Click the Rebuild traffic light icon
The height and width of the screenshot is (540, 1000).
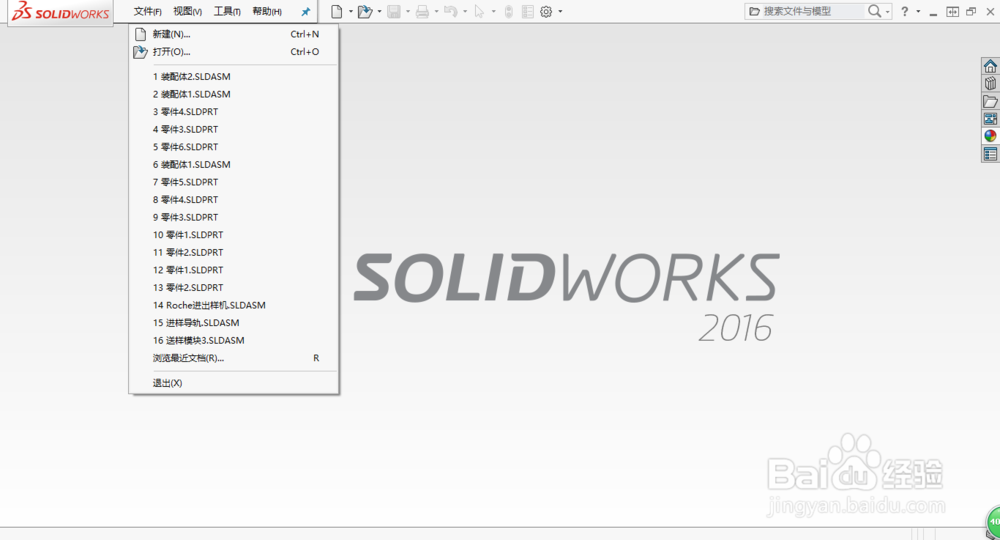click(x=509, y=11)
